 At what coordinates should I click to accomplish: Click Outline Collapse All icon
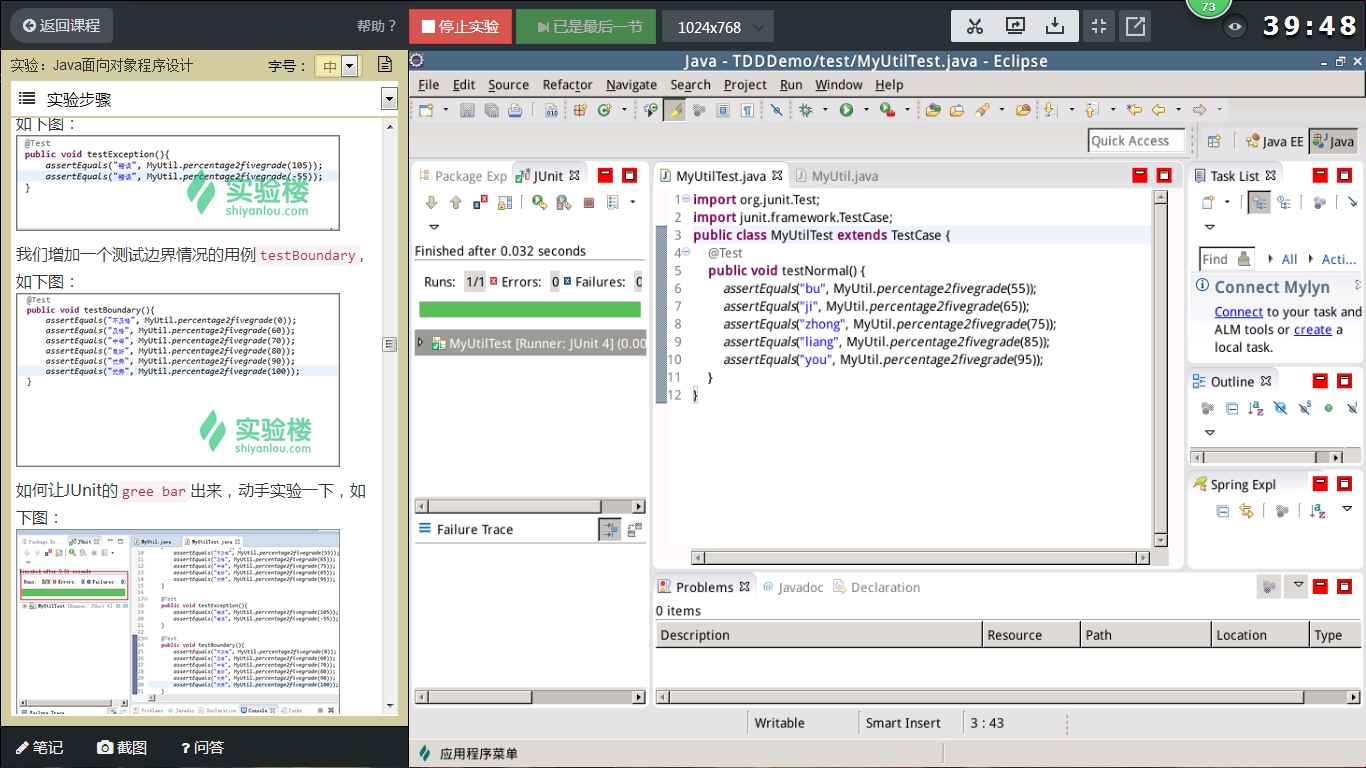pyautogui.click(x=1231, y=408)
